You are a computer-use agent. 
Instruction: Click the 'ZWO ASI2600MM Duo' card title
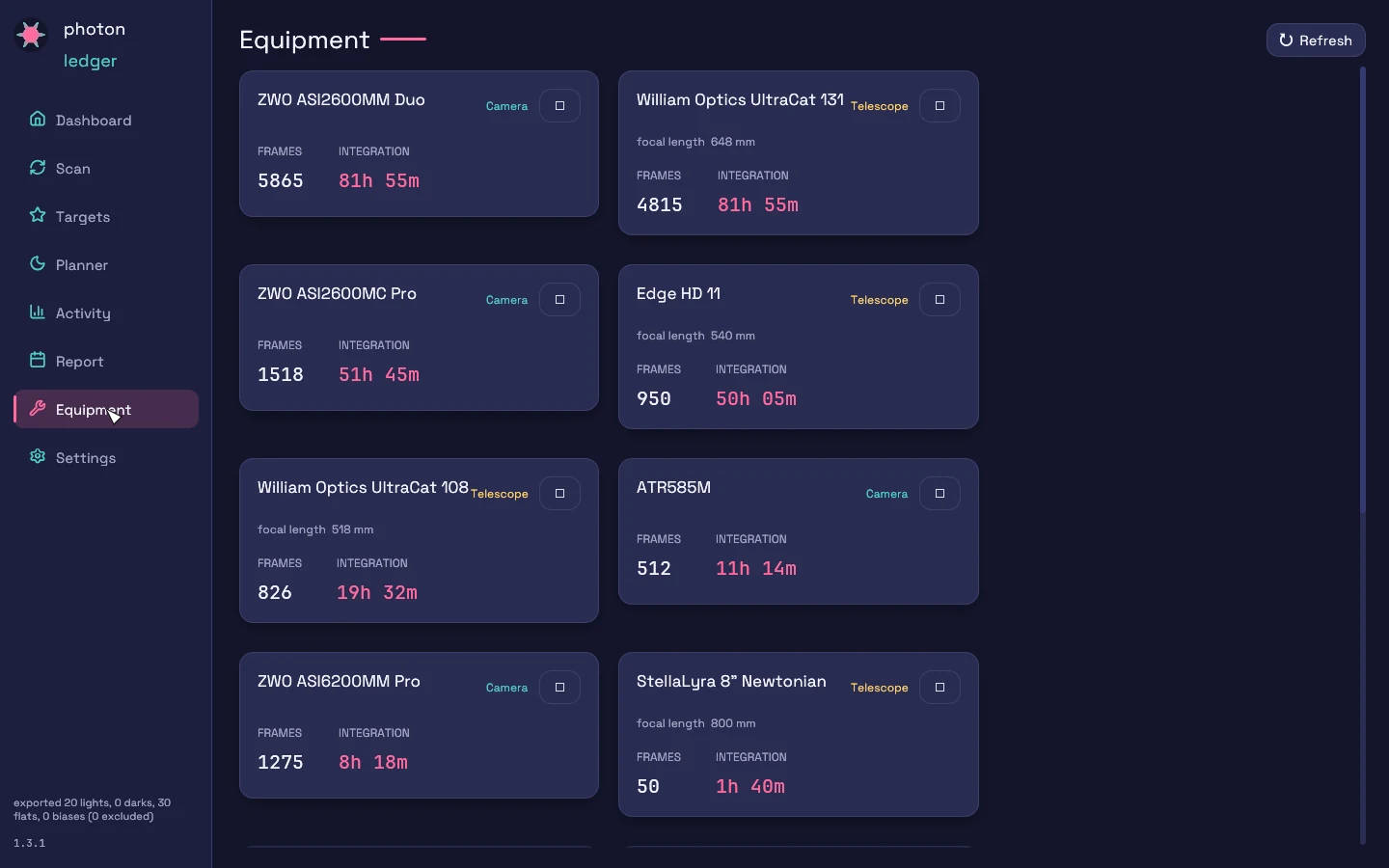(341, 100)
